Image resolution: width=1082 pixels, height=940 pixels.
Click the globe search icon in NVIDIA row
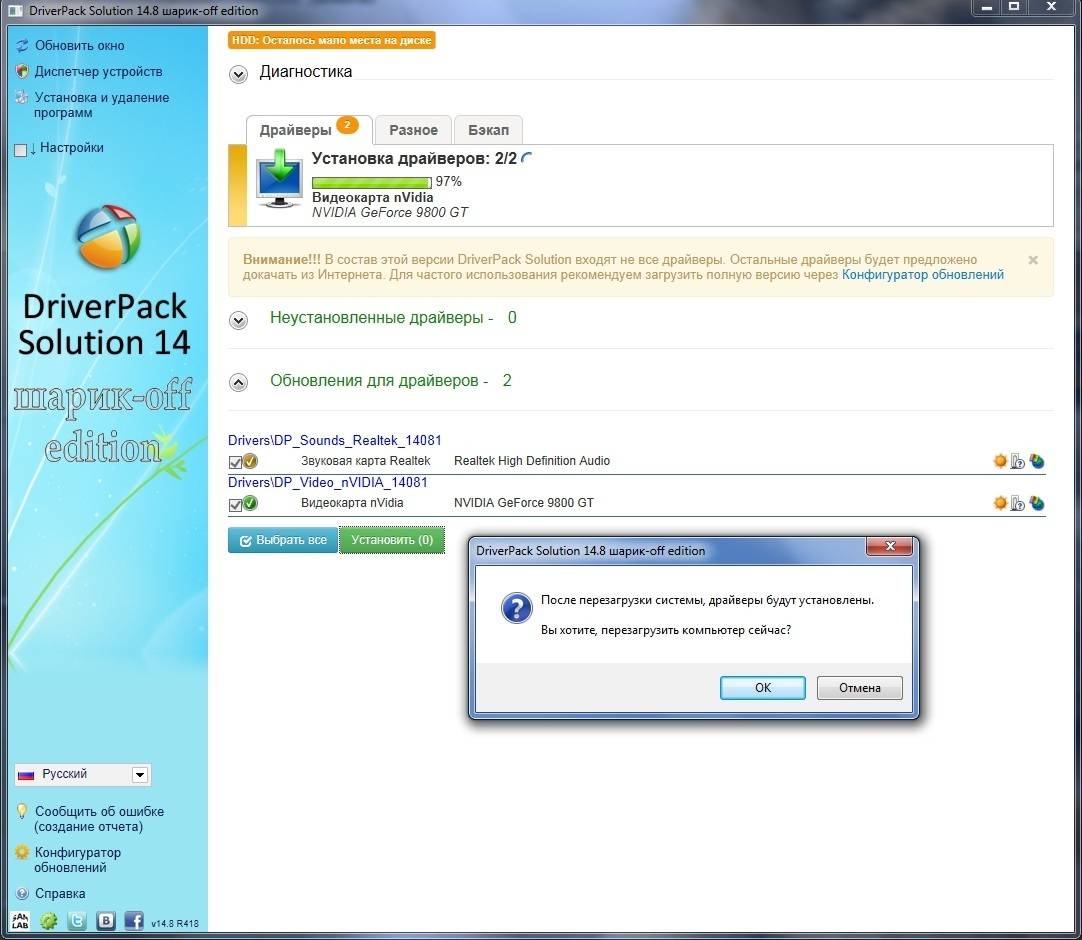tap(1036, 503)
